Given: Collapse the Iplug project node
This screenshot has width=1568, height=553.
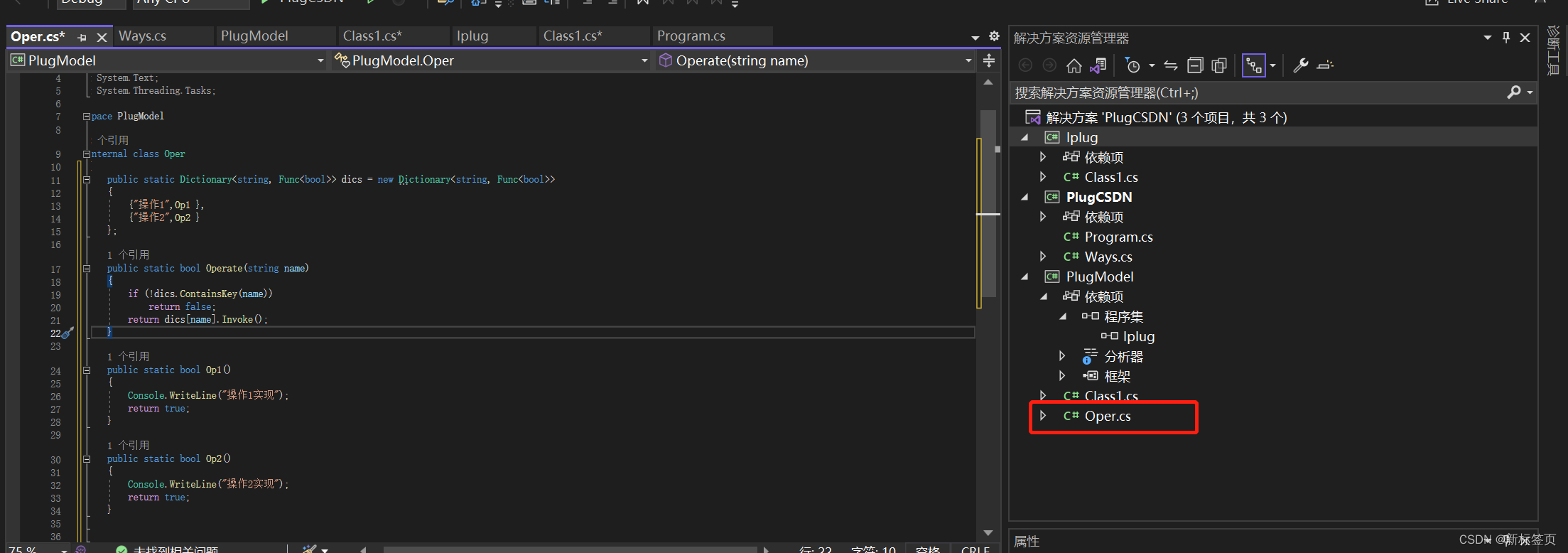Looking at the screenshot, I should pos(1024,137).
